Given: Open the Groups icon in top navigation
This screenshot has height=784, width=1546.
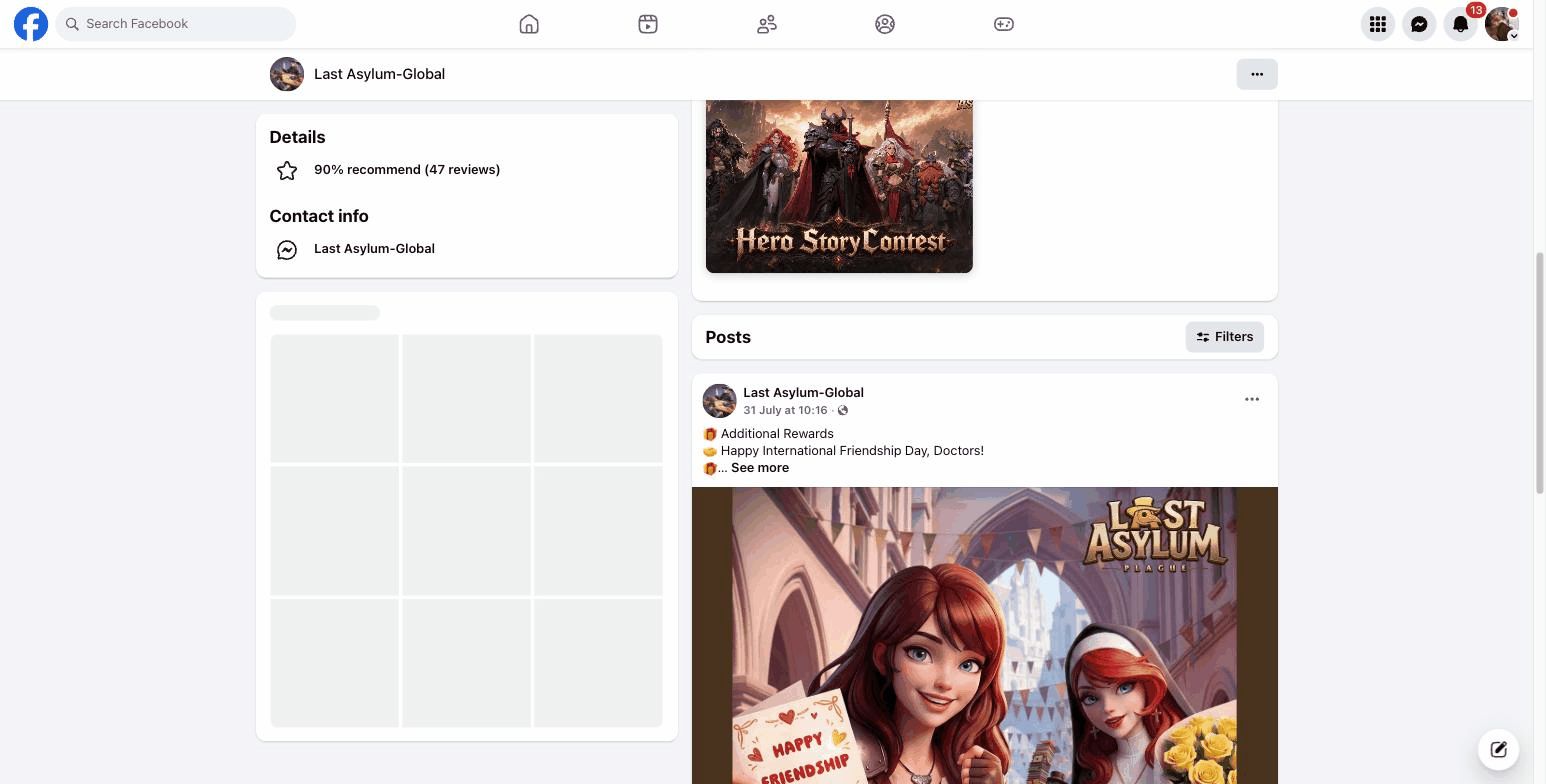Looking at the screenshot, I should point(885,24).
